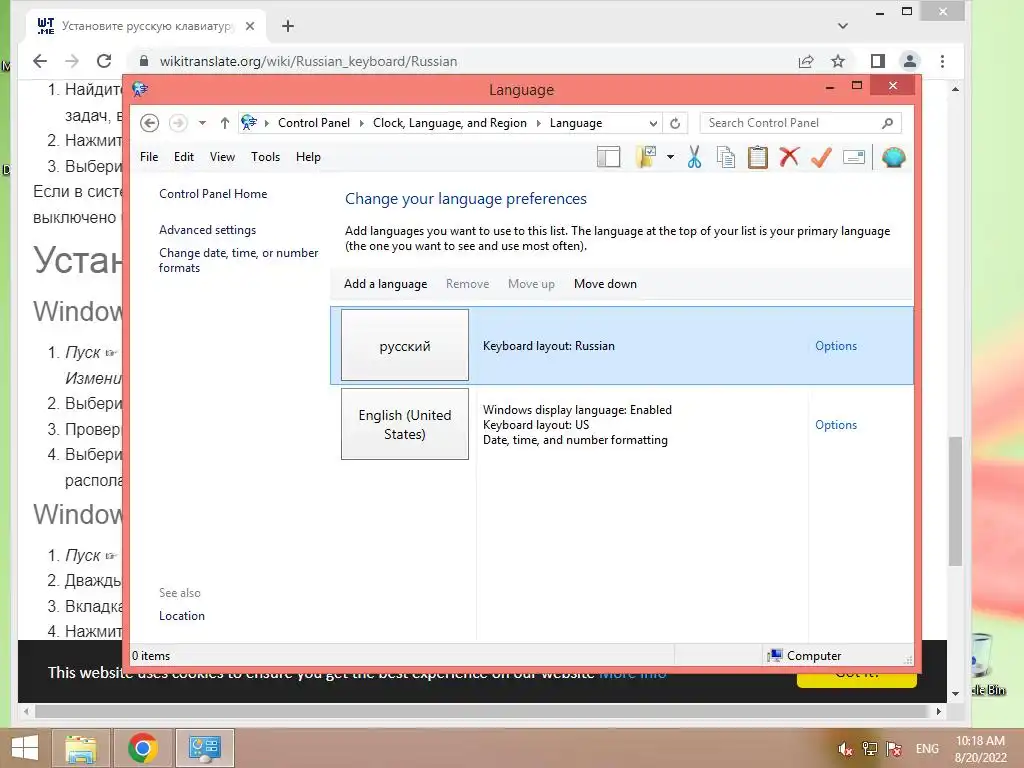Expand the address bar history dropdown
The width and height of the screenshot is (1024, 768).
pyautogui.click(x=653, y=123)
